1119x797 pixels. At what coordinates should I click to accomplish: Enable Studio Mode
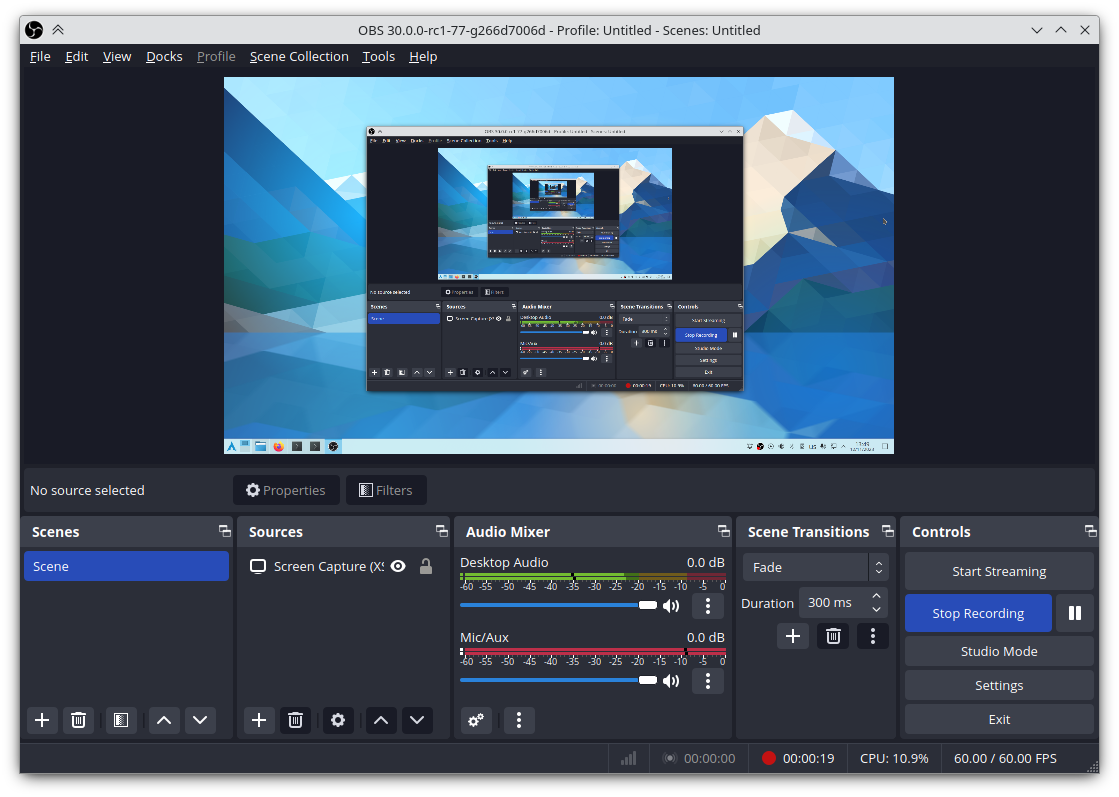pyautogui.click(x=998, y=651)
